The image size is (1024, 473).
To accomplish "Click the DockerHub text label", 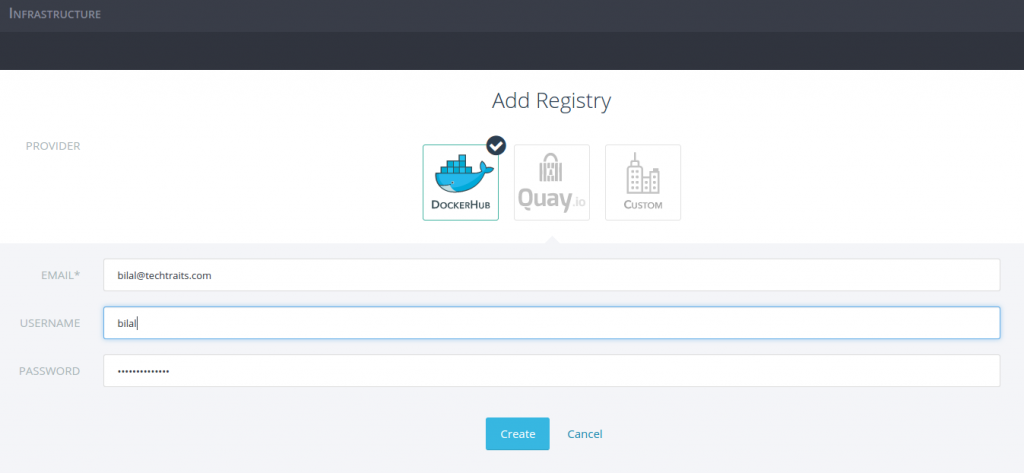I will [x=460, y=205].
